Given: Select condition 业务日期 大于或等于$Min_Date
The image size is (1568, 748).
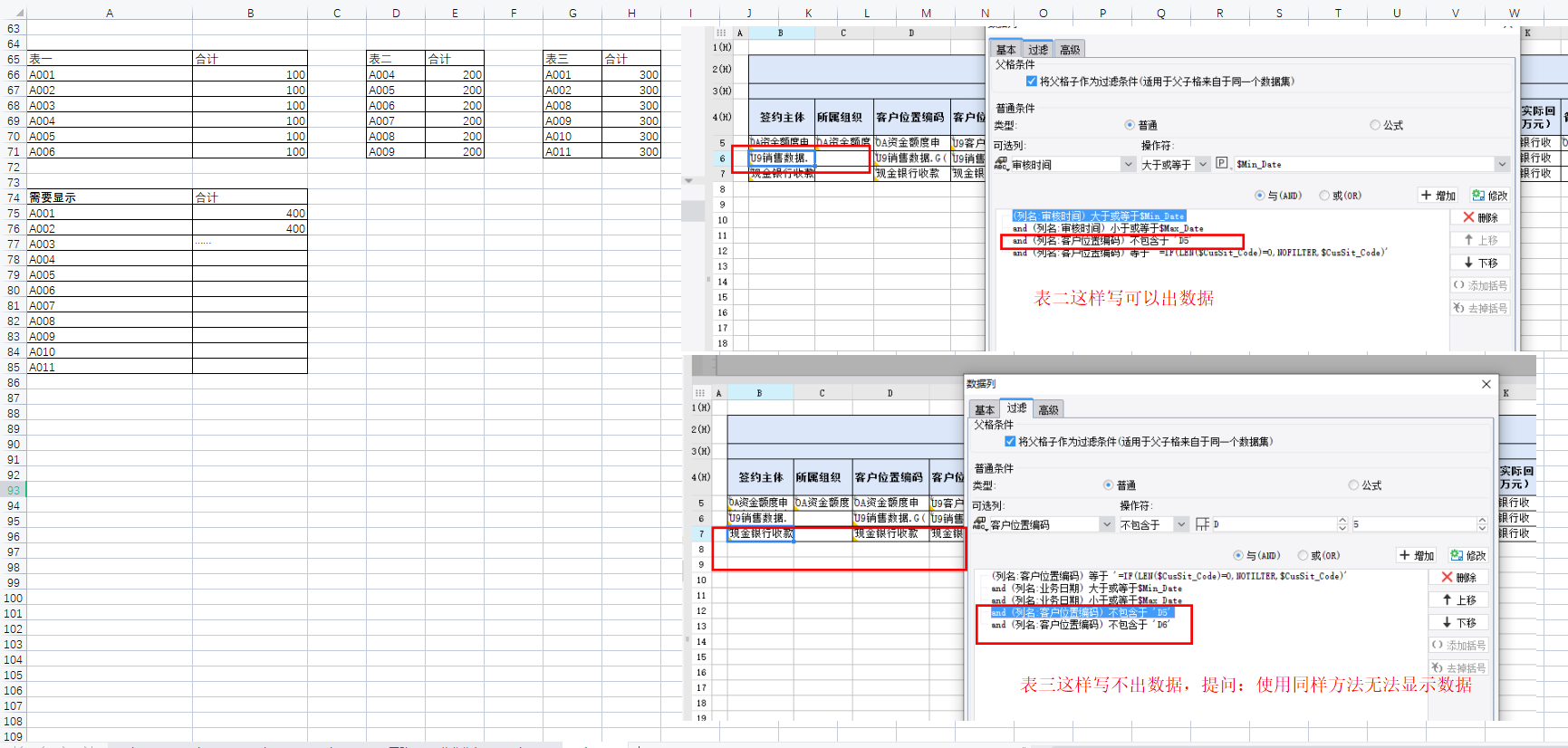Looking at the screenshot, I should click(1086, 589).
